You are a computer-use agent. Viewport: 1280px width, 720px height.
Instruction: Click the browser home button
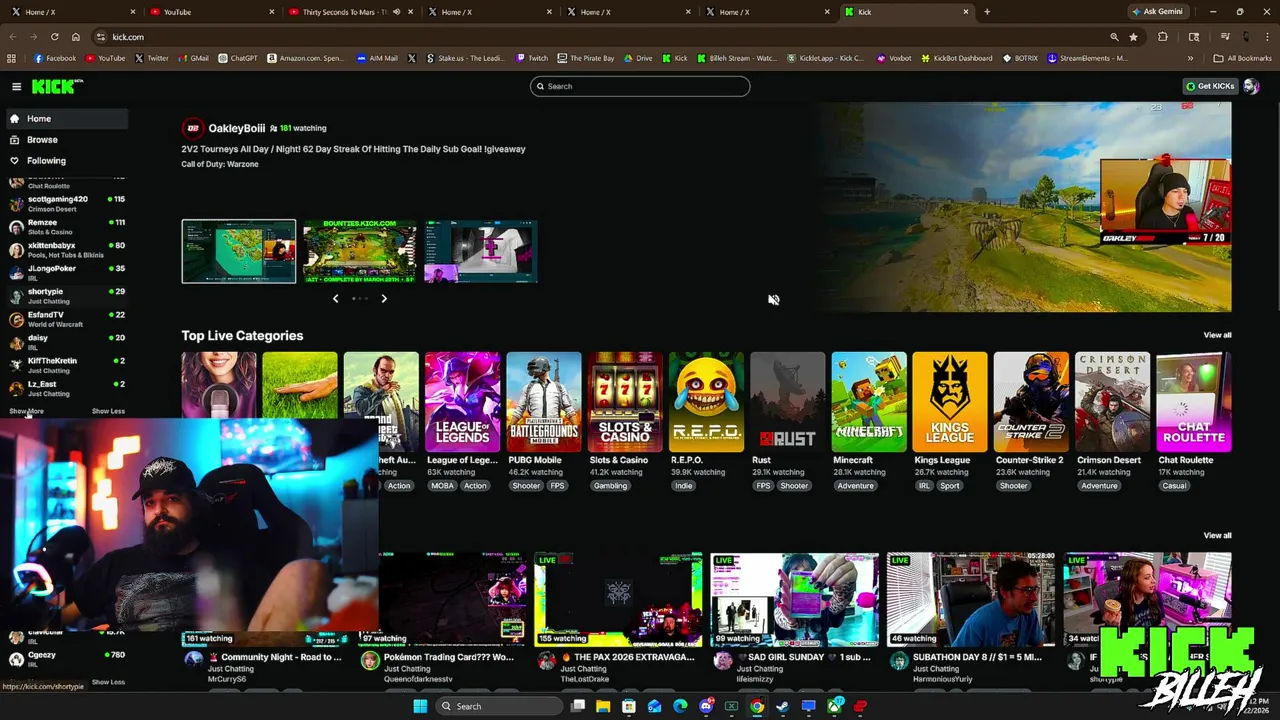click(75, 37)
